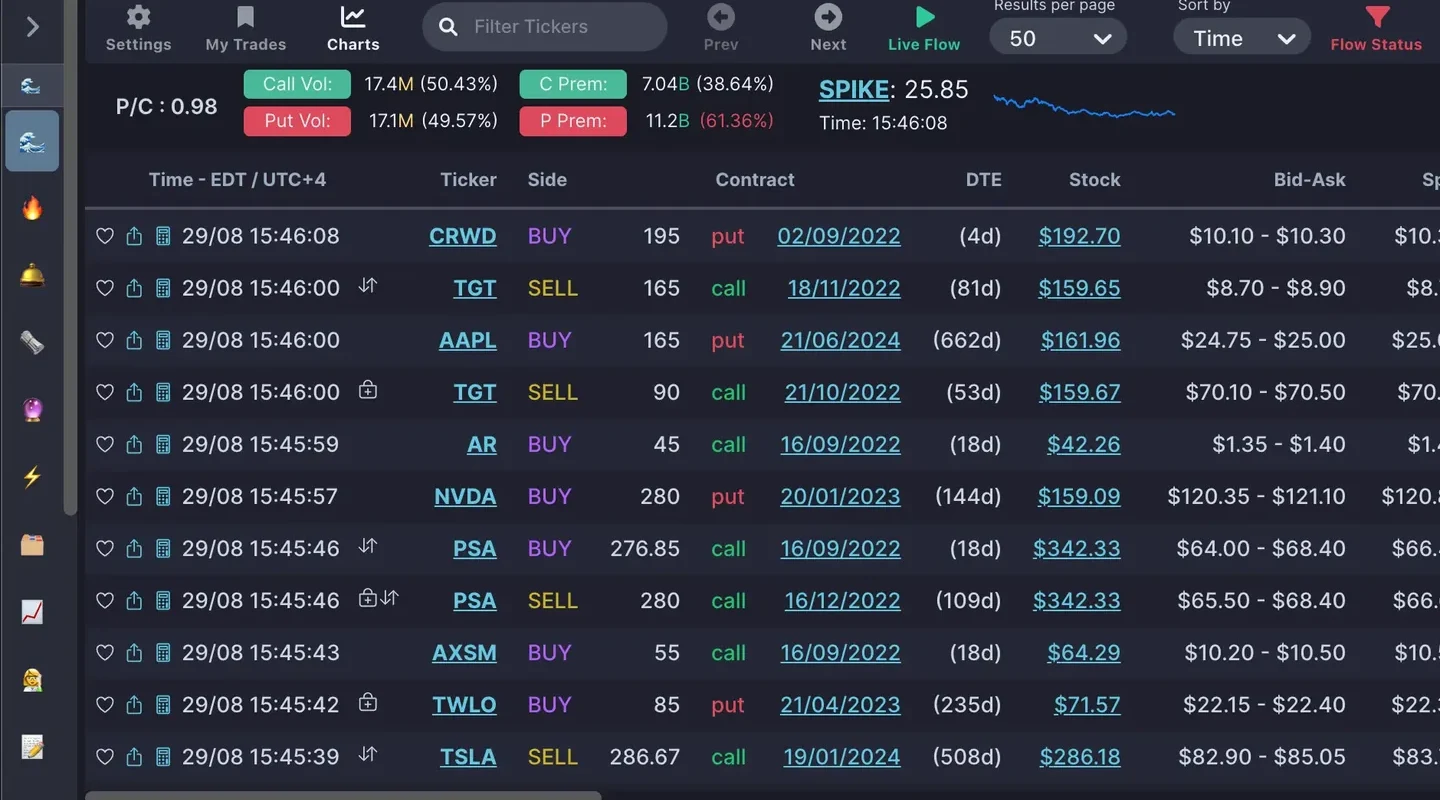Click the lock icon on PSA SELL row
The height and width of the screenshot is (800, 1440).
(368, 598)
